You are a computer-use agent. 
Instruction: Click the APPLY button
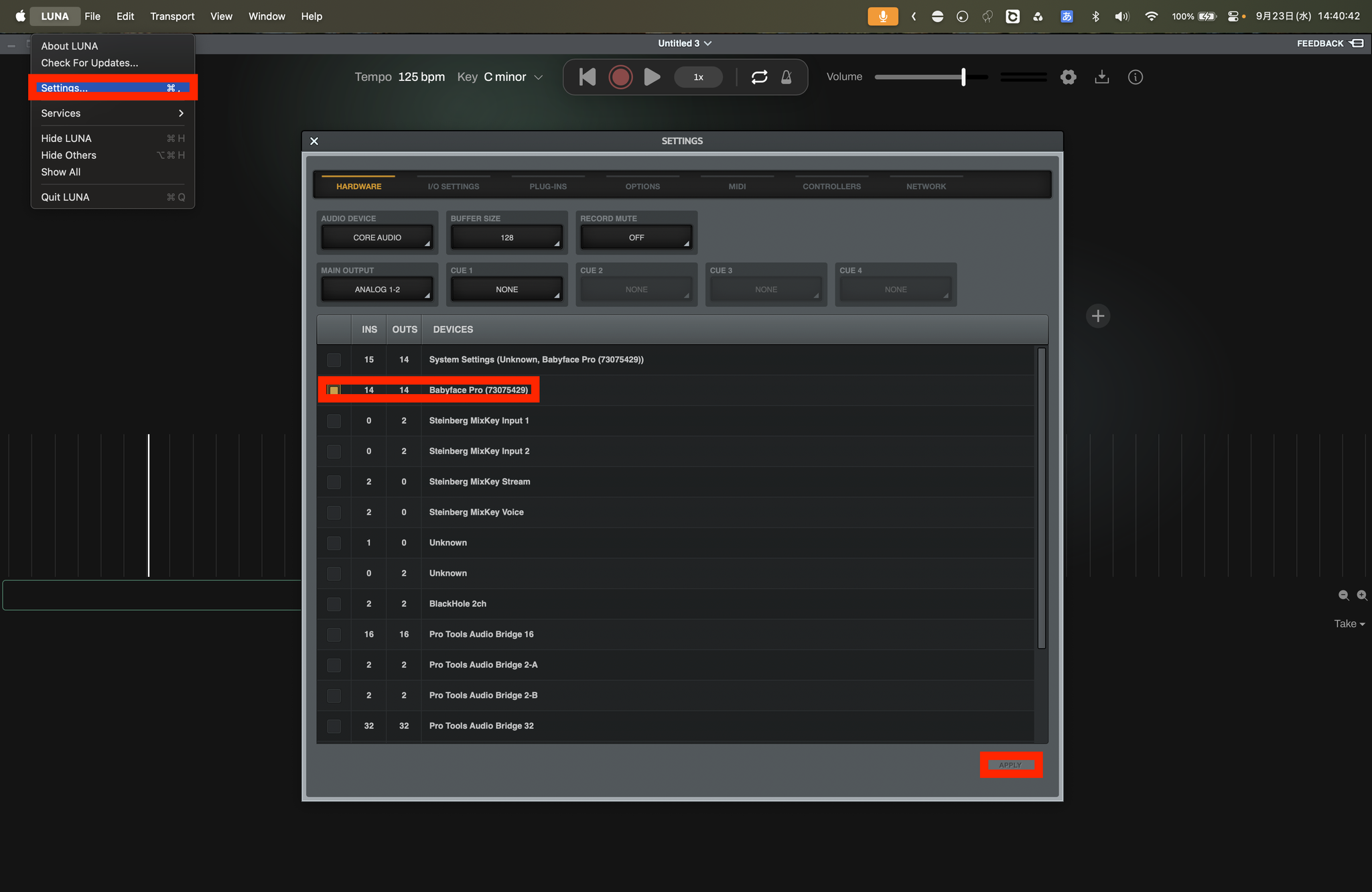(1010, 765)
